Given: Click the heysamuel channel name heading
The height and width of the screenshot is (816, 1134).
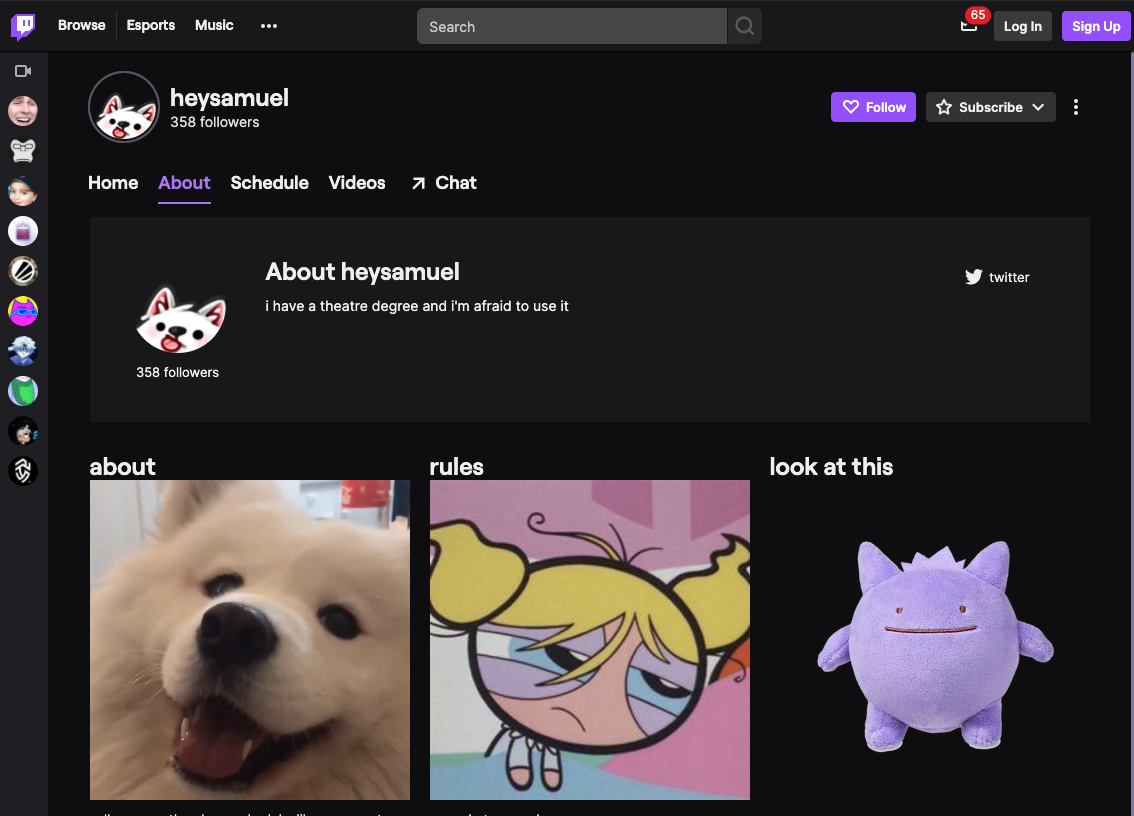Looking at the screenshot, I should tap(229, 98).
